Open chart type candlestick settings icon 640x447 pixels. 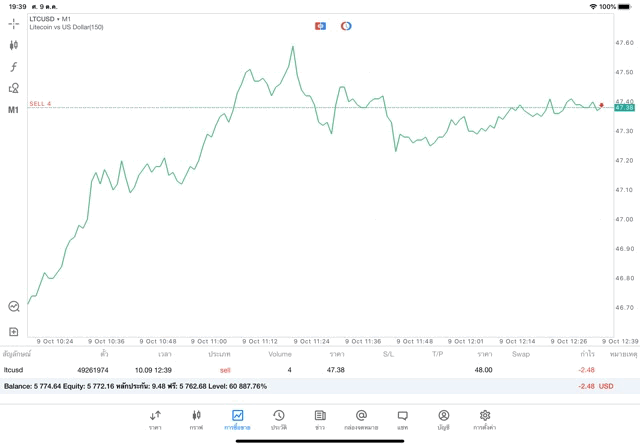tap(13, 45)
